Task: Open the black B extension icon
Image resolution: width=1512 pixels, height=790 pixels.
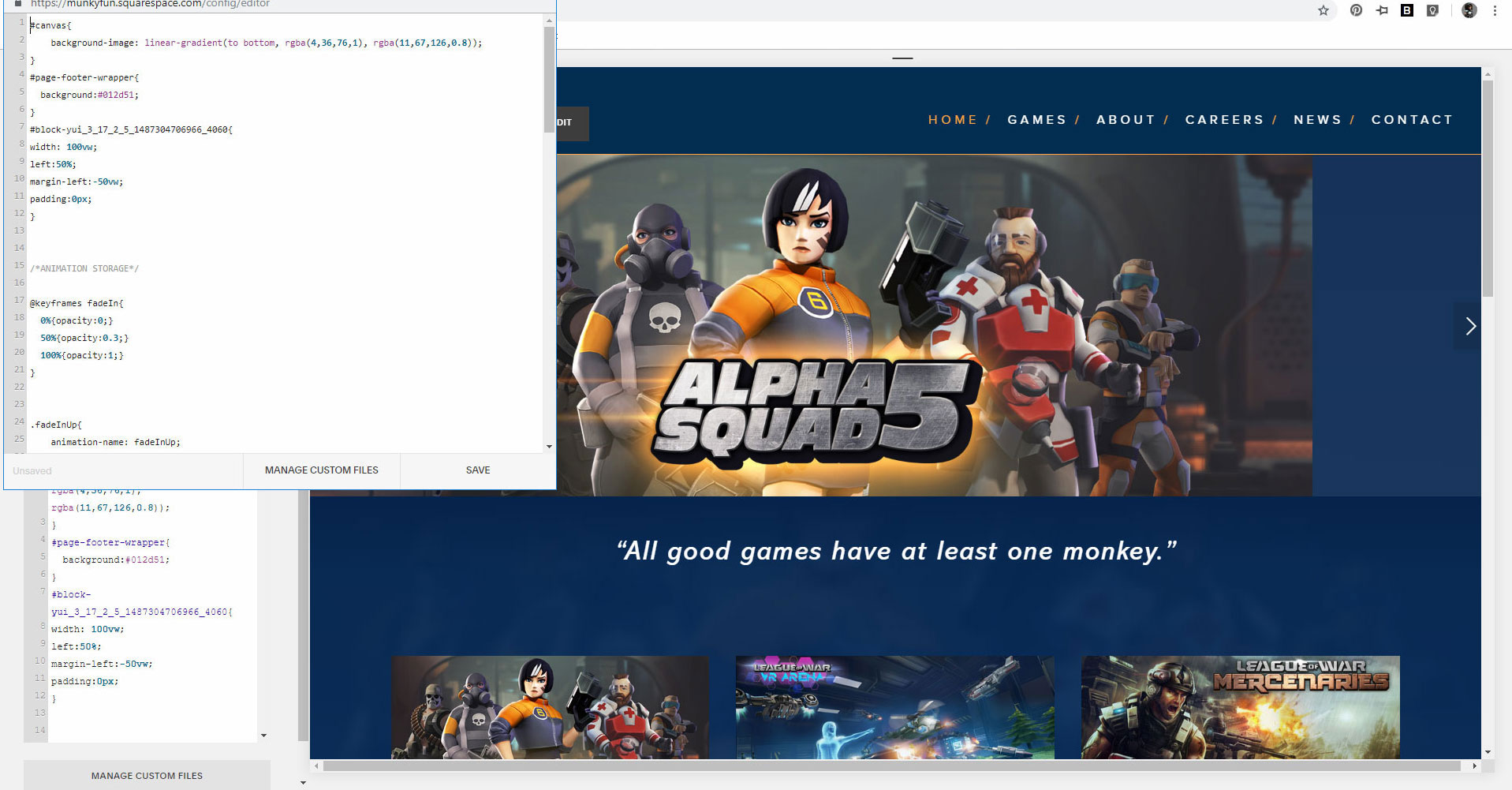Action: point(1407,10)
